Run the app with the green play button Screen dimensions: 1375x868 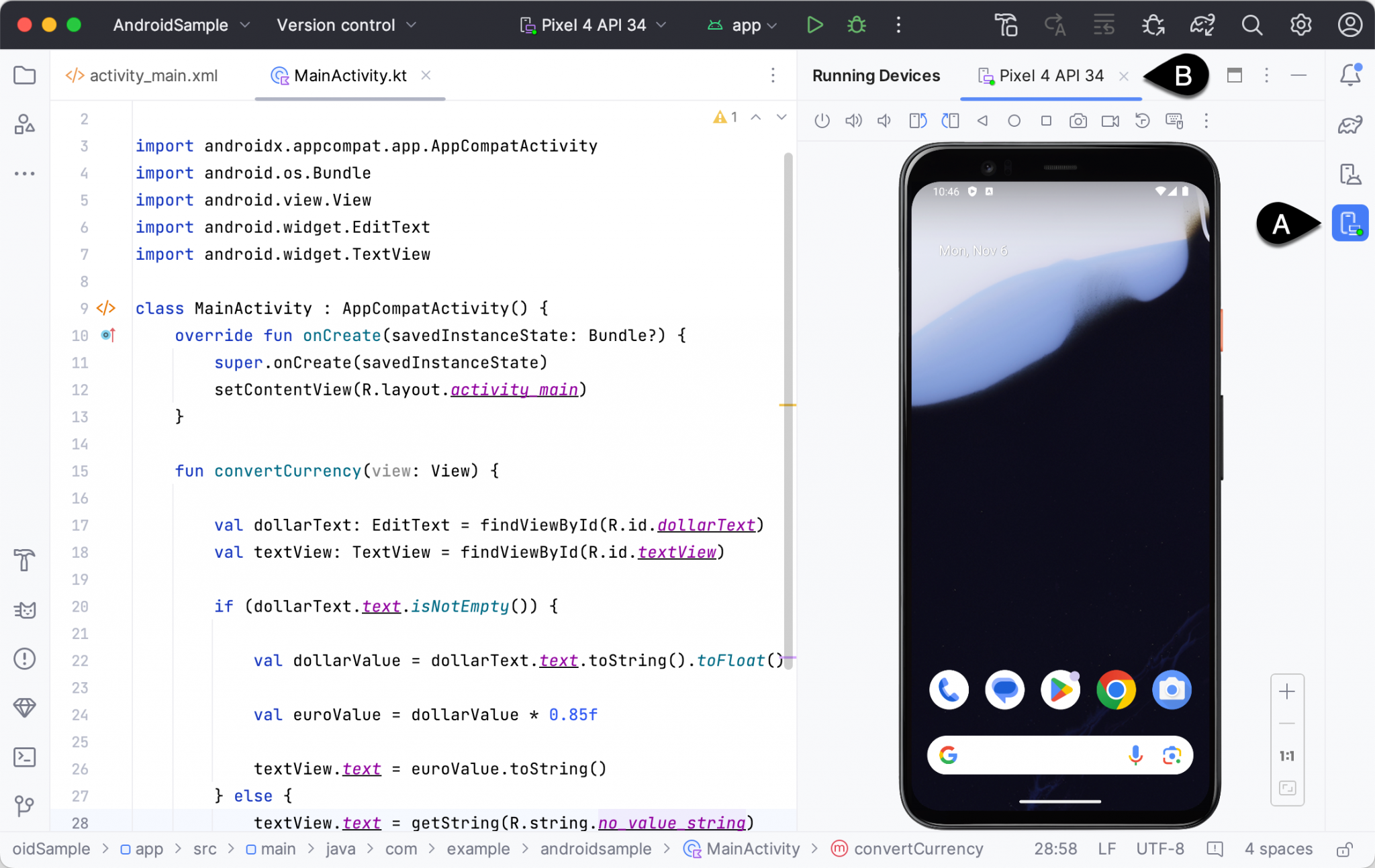click(x=815, y=25)
